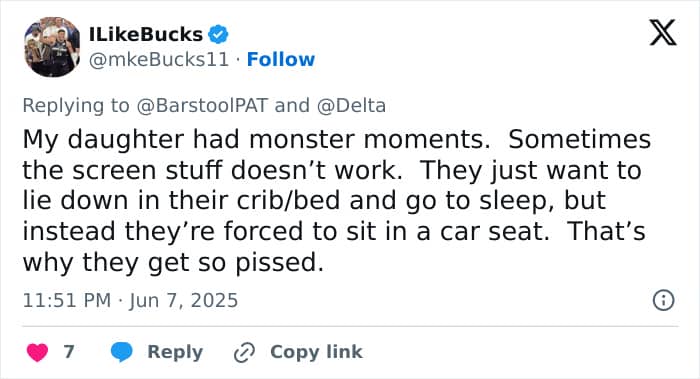The height and width of the screenshot is (379, 700).
Task: Click the 'Replying to' label text
Action: tap(76, 106)
